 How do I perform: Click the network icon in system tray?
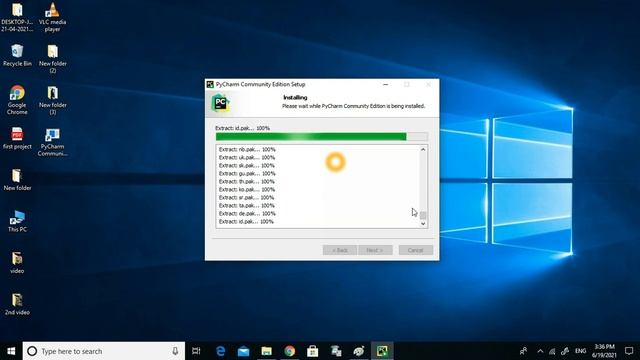click(552, 351)
